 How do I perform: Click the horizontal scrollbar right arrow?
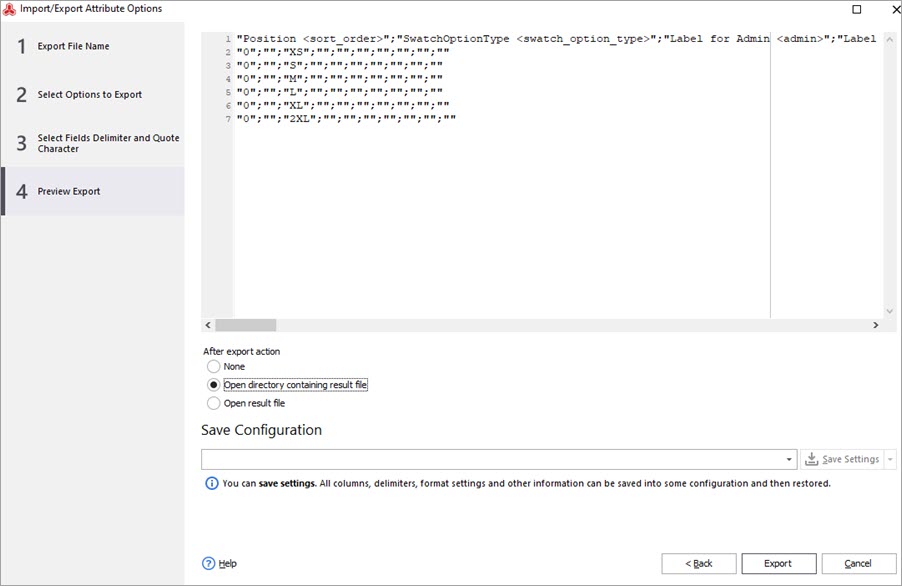(876, 325)
